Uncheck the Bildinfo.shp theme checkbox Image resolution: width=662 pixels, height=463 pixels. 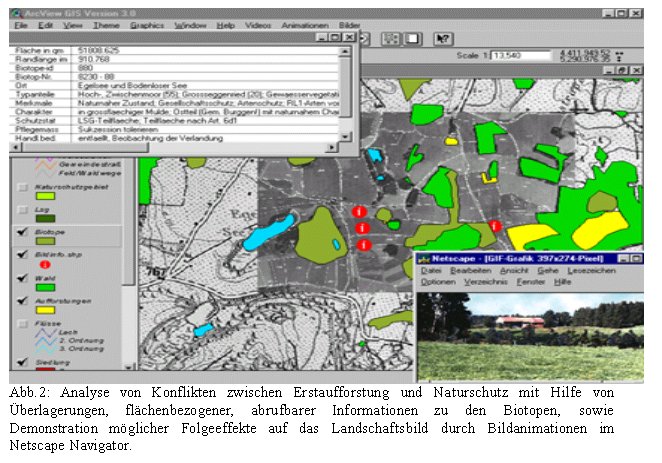[23, 255]
